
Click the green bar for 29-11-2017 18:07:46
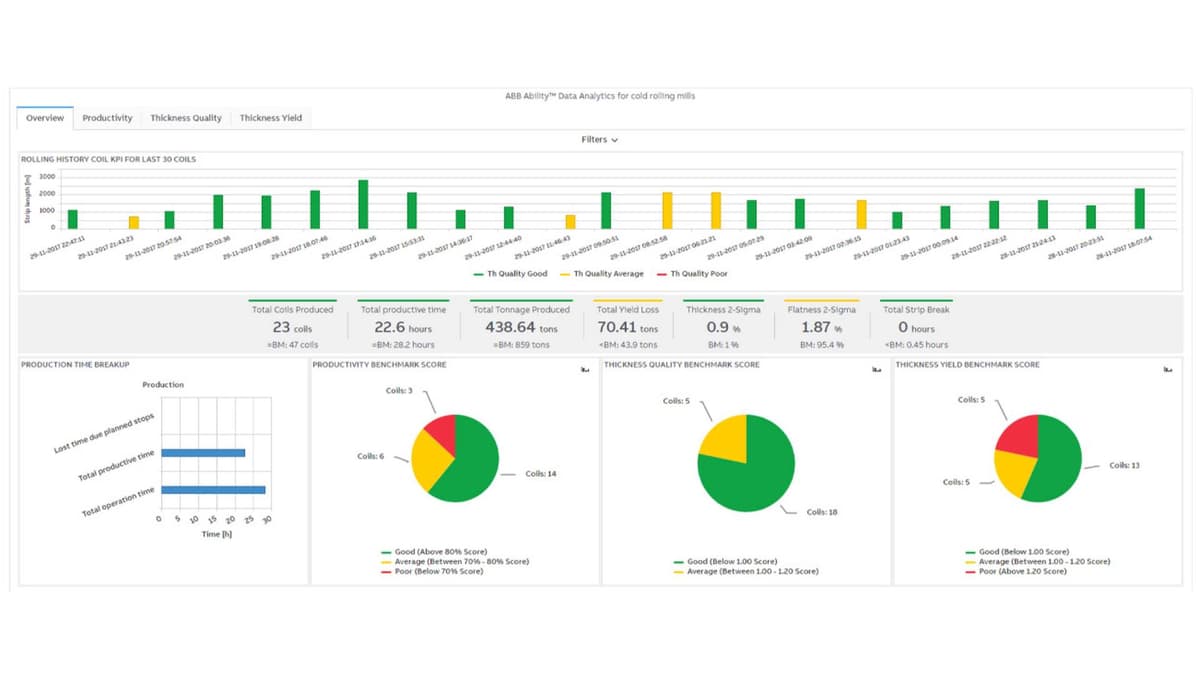315,210
